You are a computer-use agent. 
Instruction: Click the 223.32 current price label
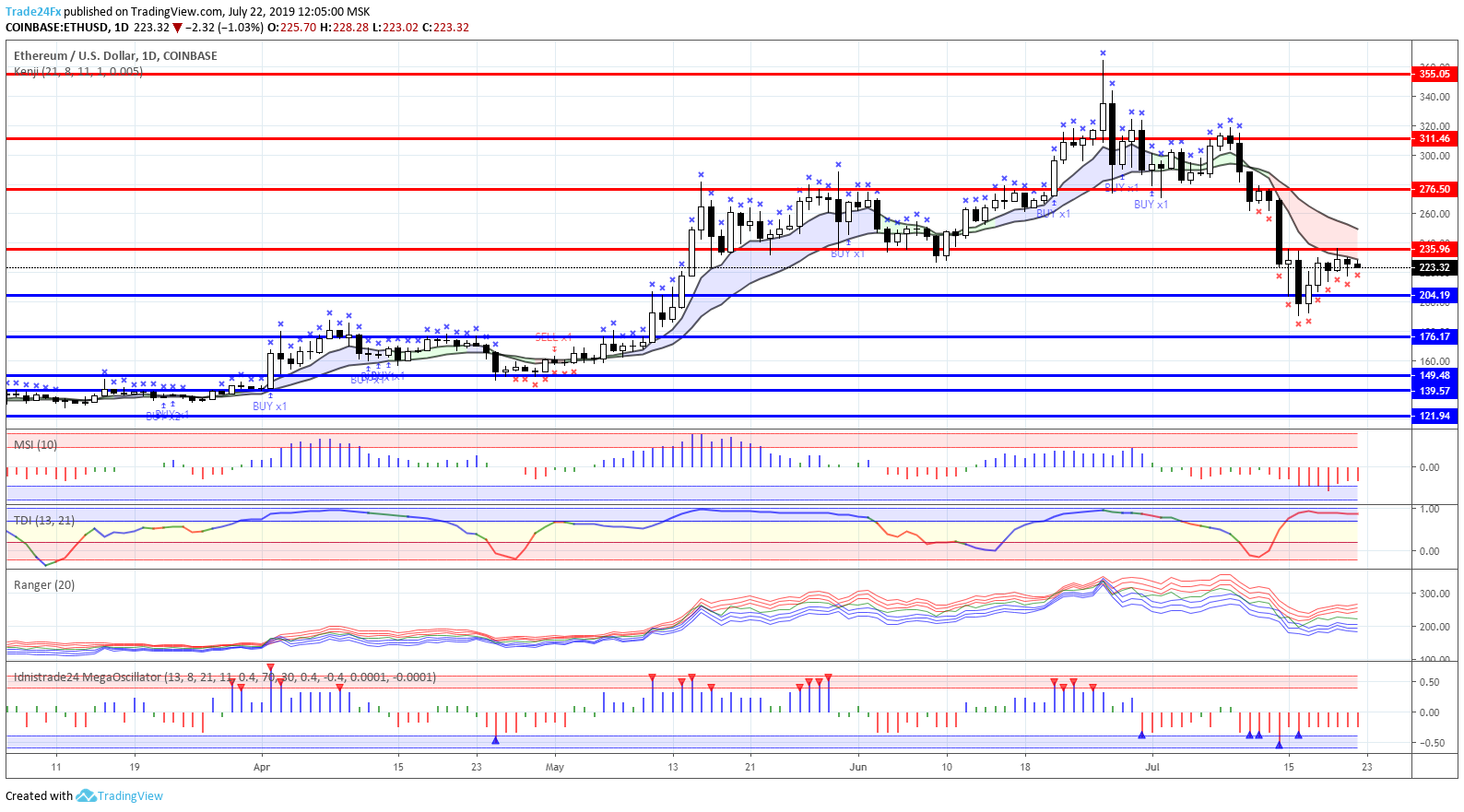click(x=1434, y=267)
